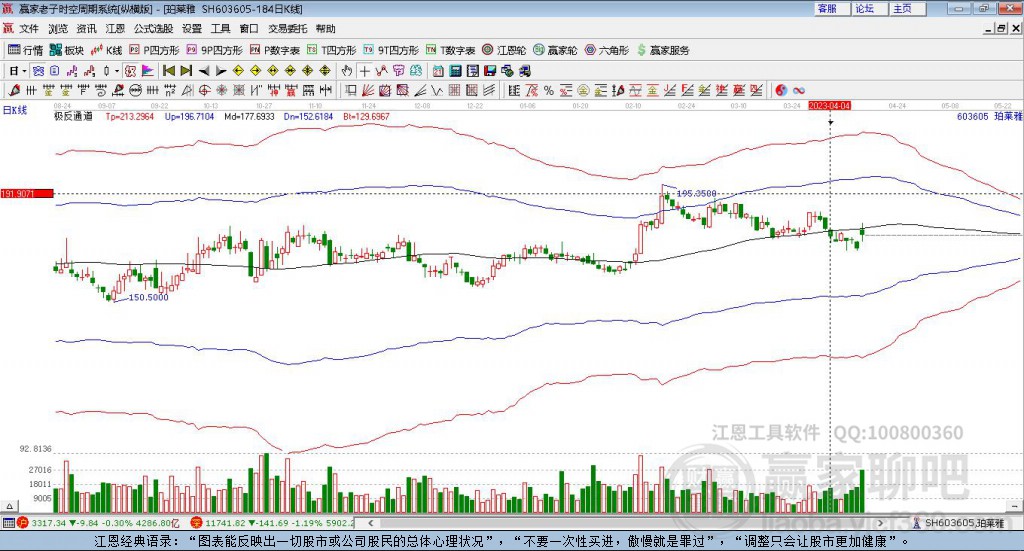Click the Md=177.6933 indicator value
This screenshot has height=551, width=1024.
[x=249, y=116]
